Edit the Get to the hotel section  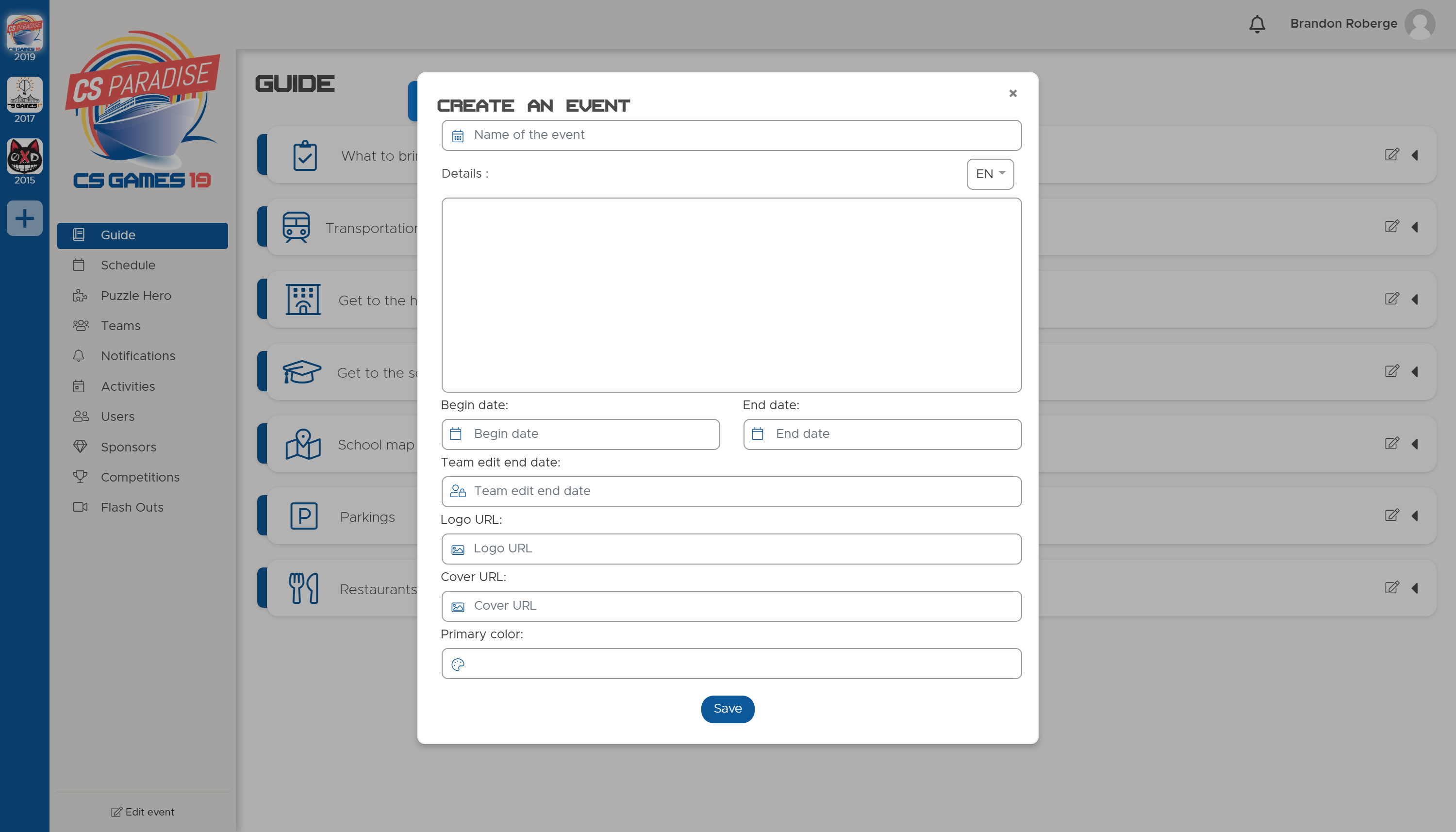(x=1392, y=298)
